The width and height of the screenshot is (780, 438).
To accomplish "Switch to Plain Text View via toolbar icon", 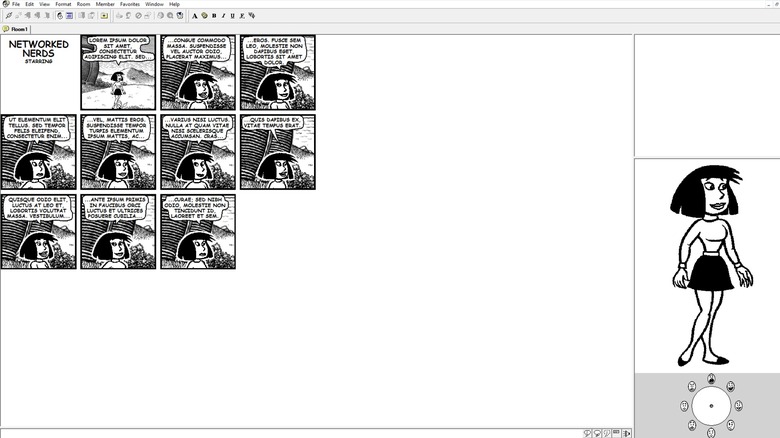I will click(69, 16).
